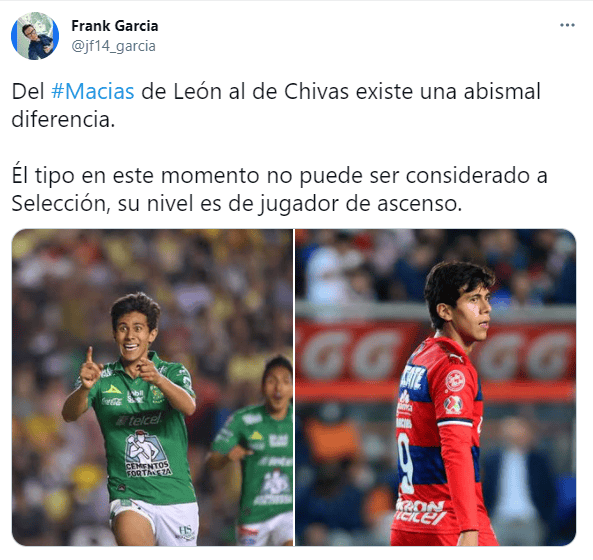Screen dimensions: 593x560
Task: Open the three-dot more options menu
Action: point(567,25)
